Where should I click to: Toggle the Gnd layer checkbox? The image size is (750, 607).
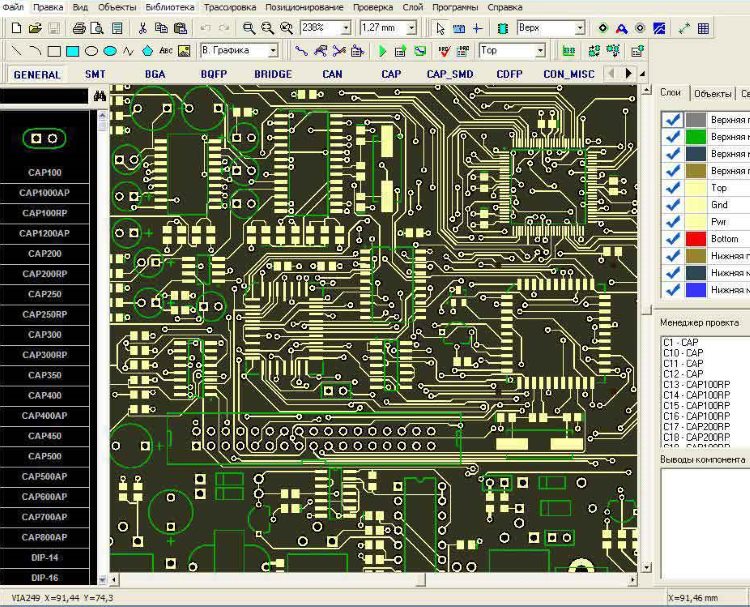(673, 204)
